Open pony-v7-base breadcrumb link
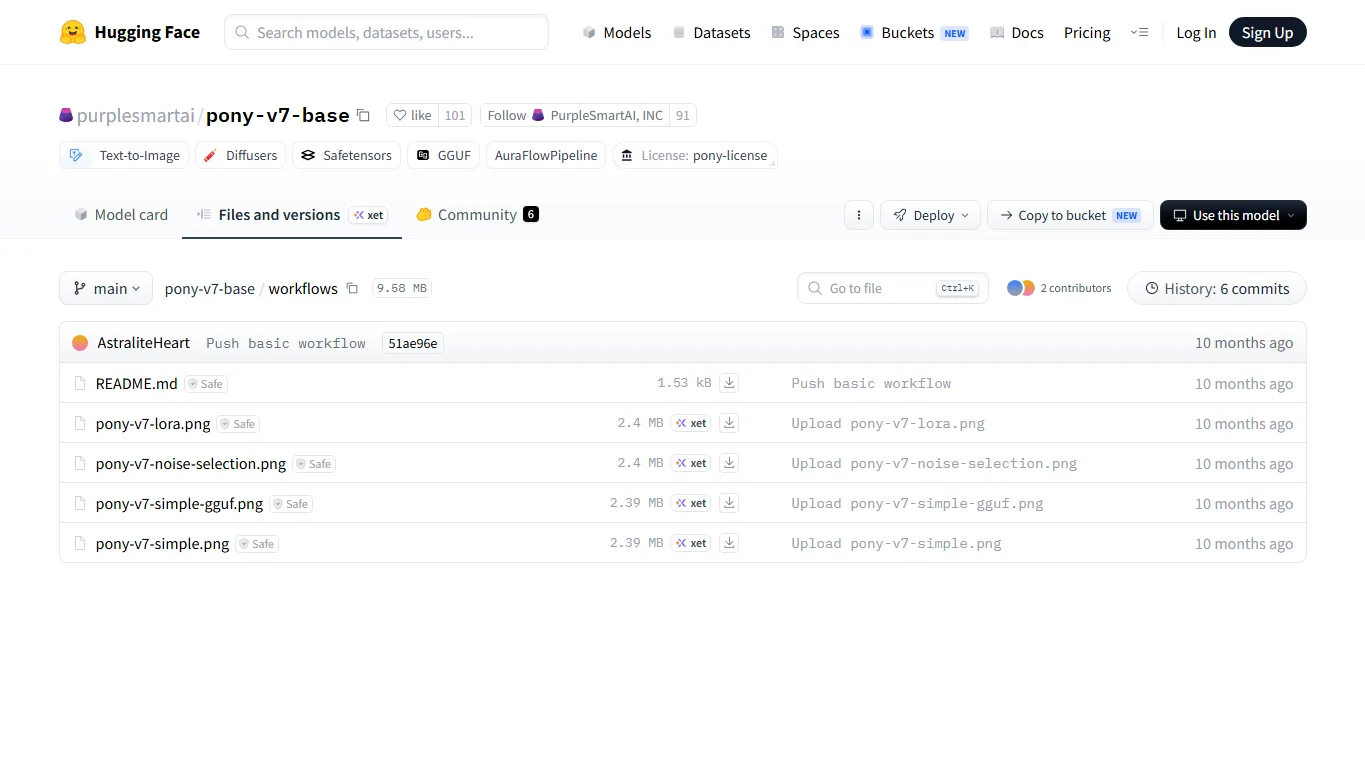 [x=210, y=288]
